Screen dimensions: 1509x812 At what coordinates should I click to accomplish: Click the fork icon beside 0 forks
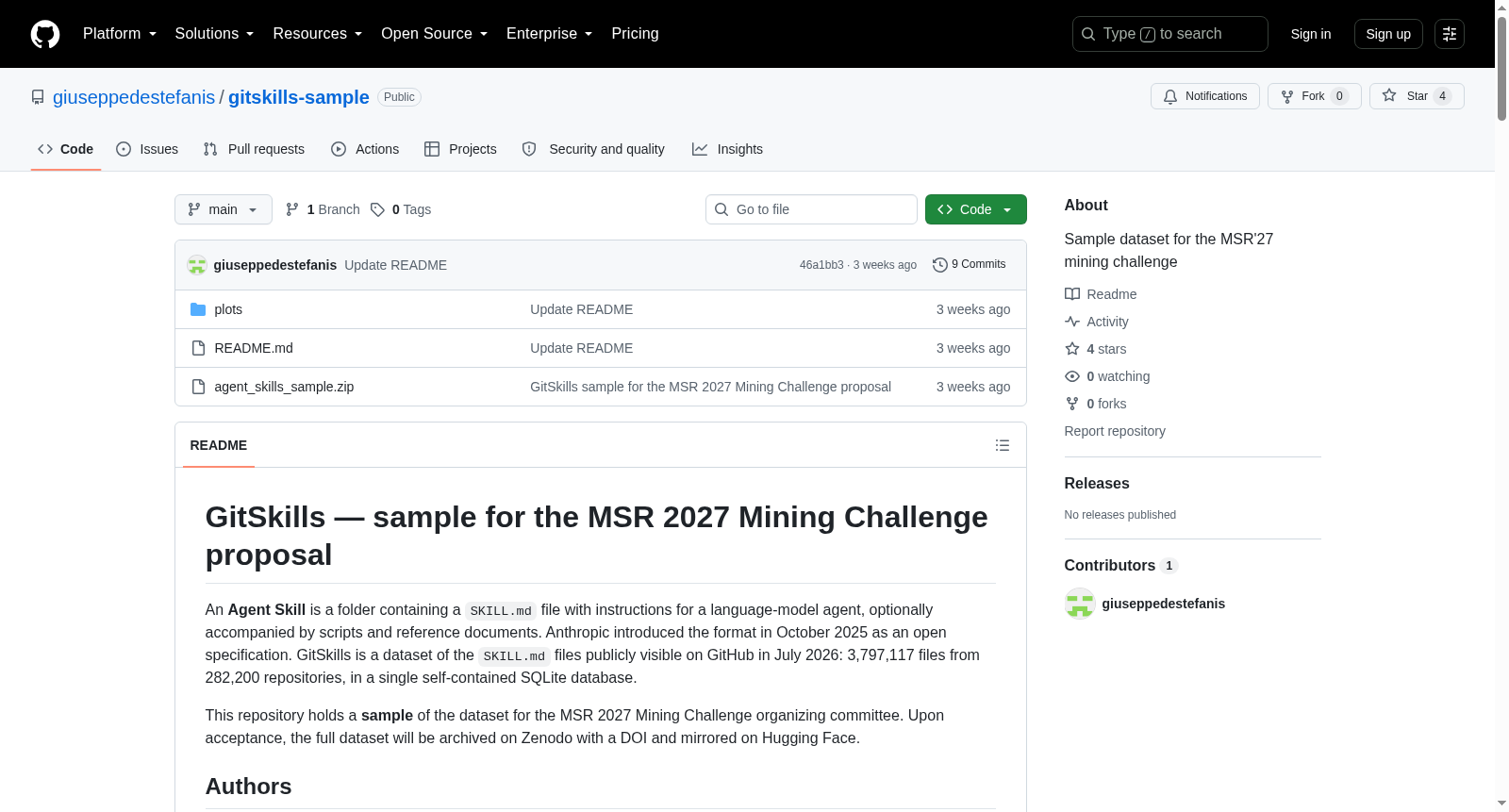pos(1072,404)
